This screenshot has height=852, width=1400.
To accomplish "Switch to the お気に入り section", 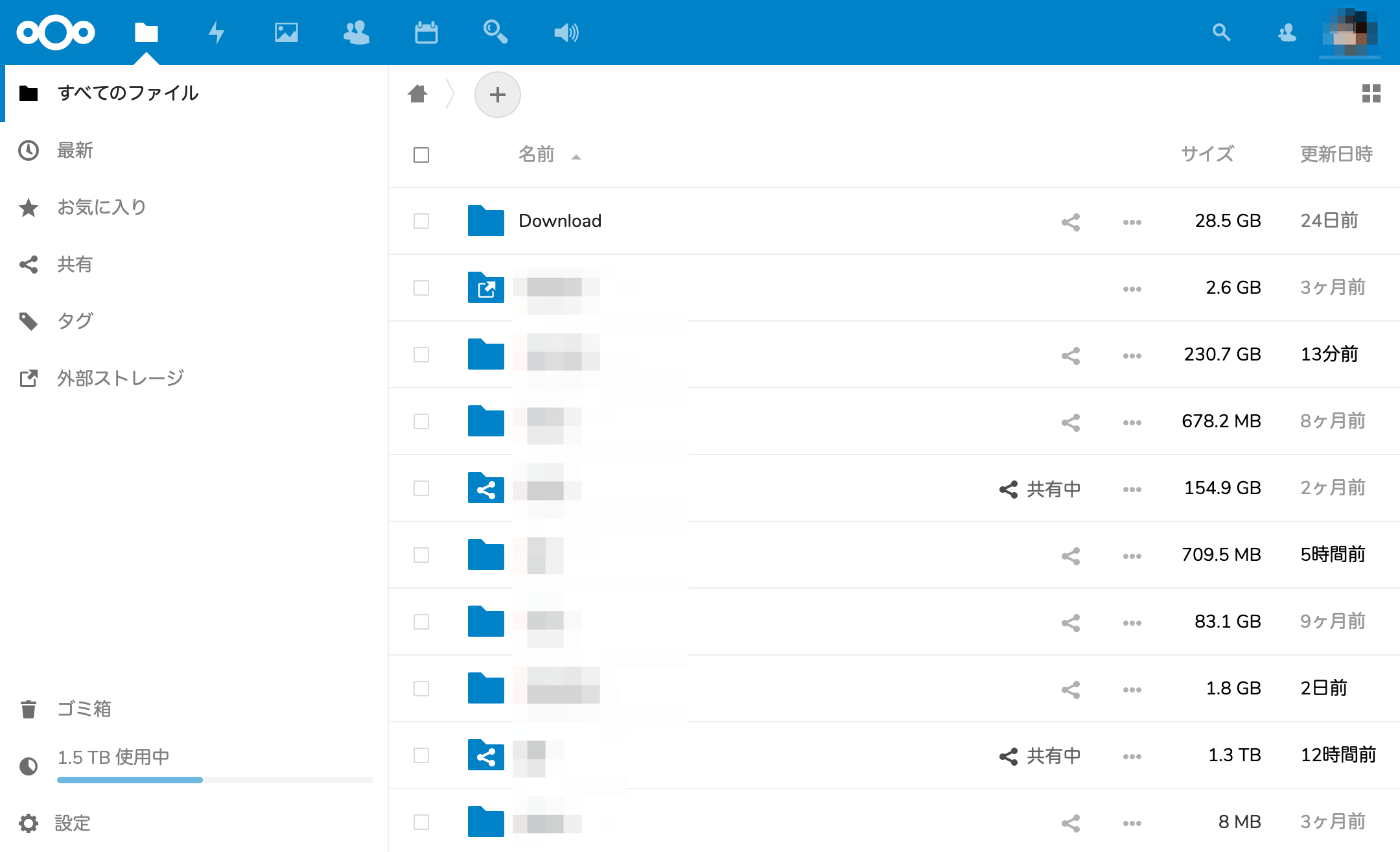I will (102, 207).
